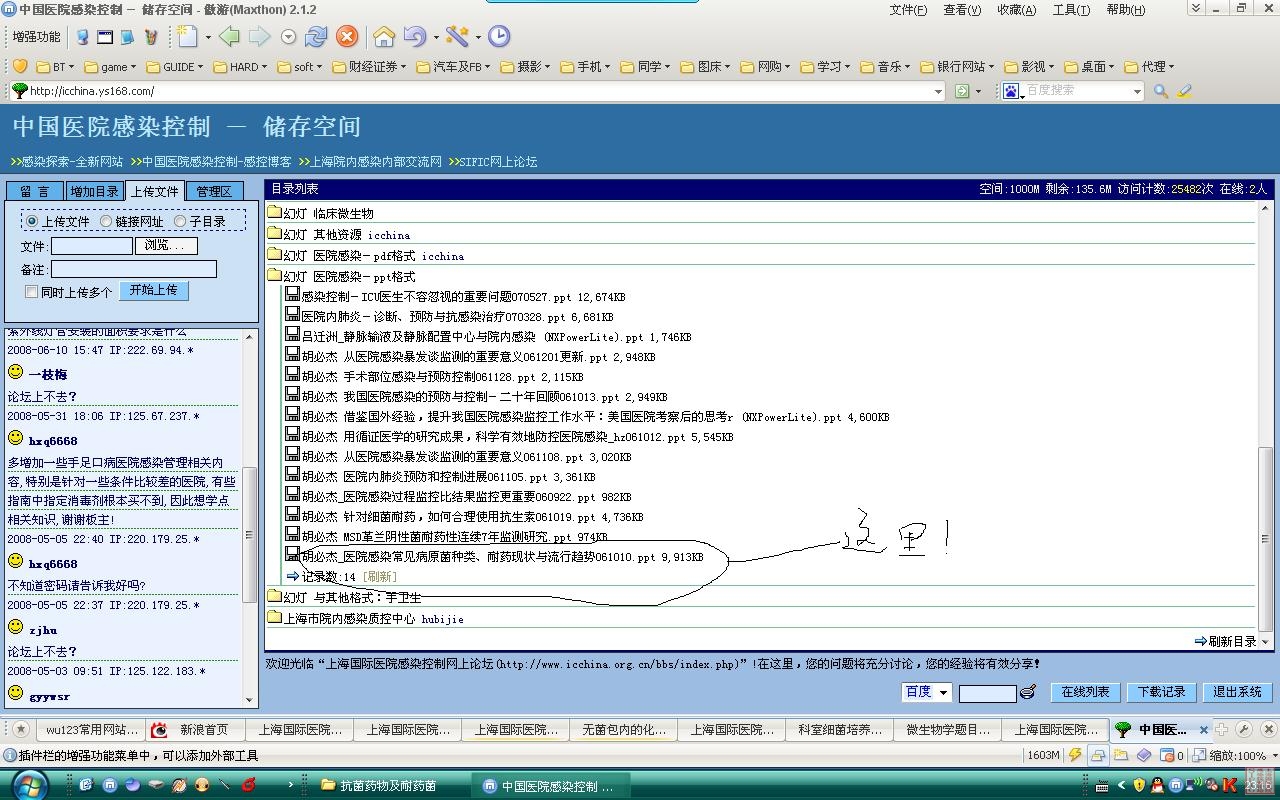Open the 工具(T) menu
Screen dimensions: 1280x800
[x=1070, y=9]
